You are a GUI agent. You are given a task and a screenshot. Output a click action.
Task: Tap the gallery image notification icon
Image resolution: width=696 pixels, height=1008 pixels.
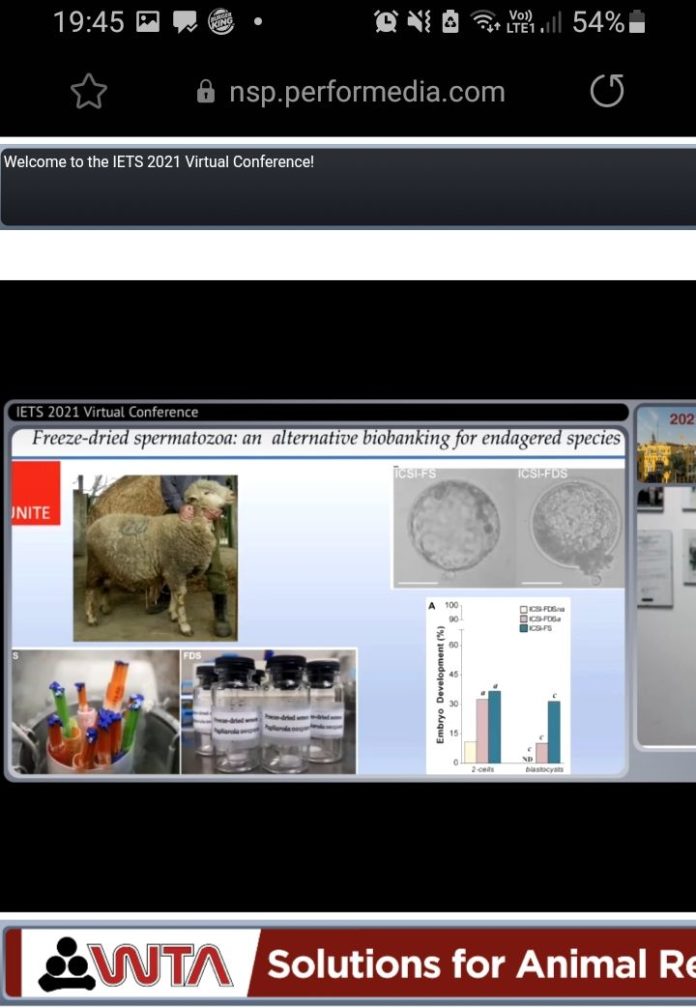(148, 22)
